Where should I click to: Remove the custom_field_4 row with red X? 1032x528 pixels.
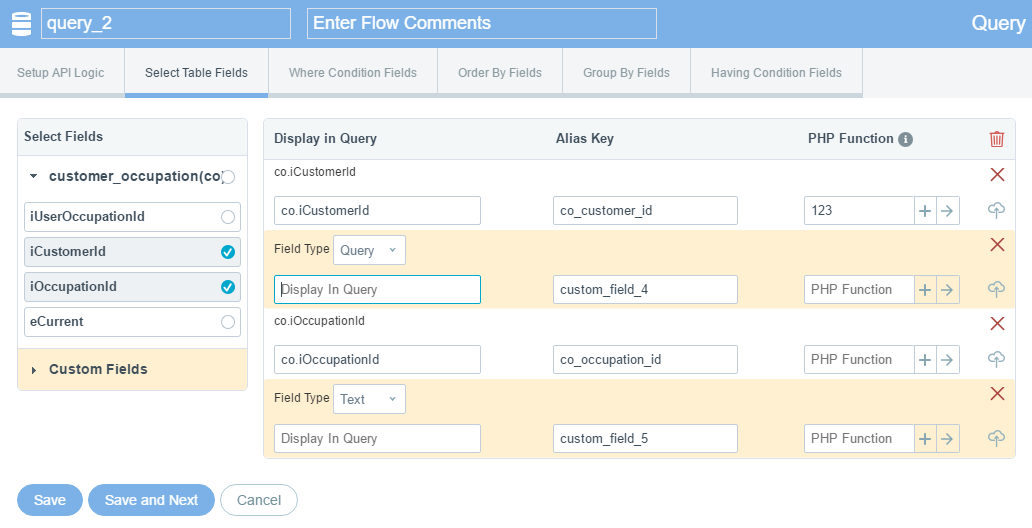[x=997, y=245]
